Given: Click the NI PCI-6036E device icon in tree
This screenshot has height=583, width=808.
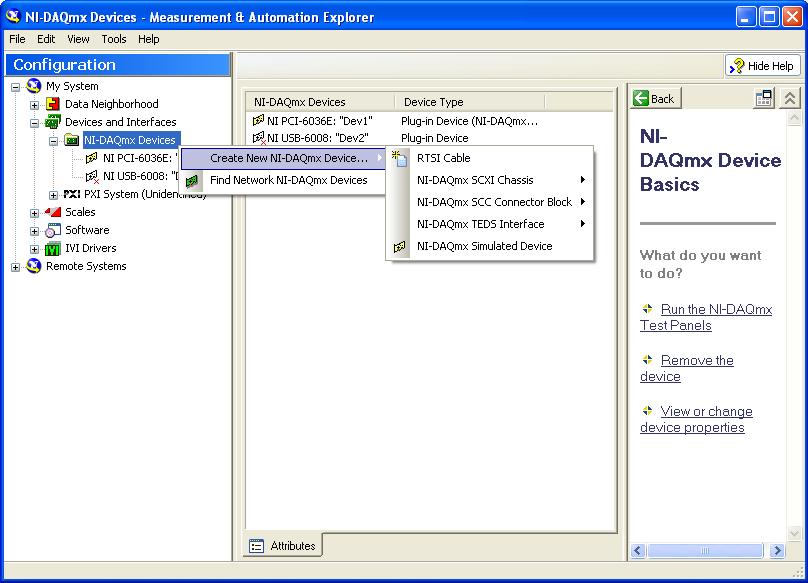Looking at the screenshot, I should pyautogui.click(x=91, y=158).
